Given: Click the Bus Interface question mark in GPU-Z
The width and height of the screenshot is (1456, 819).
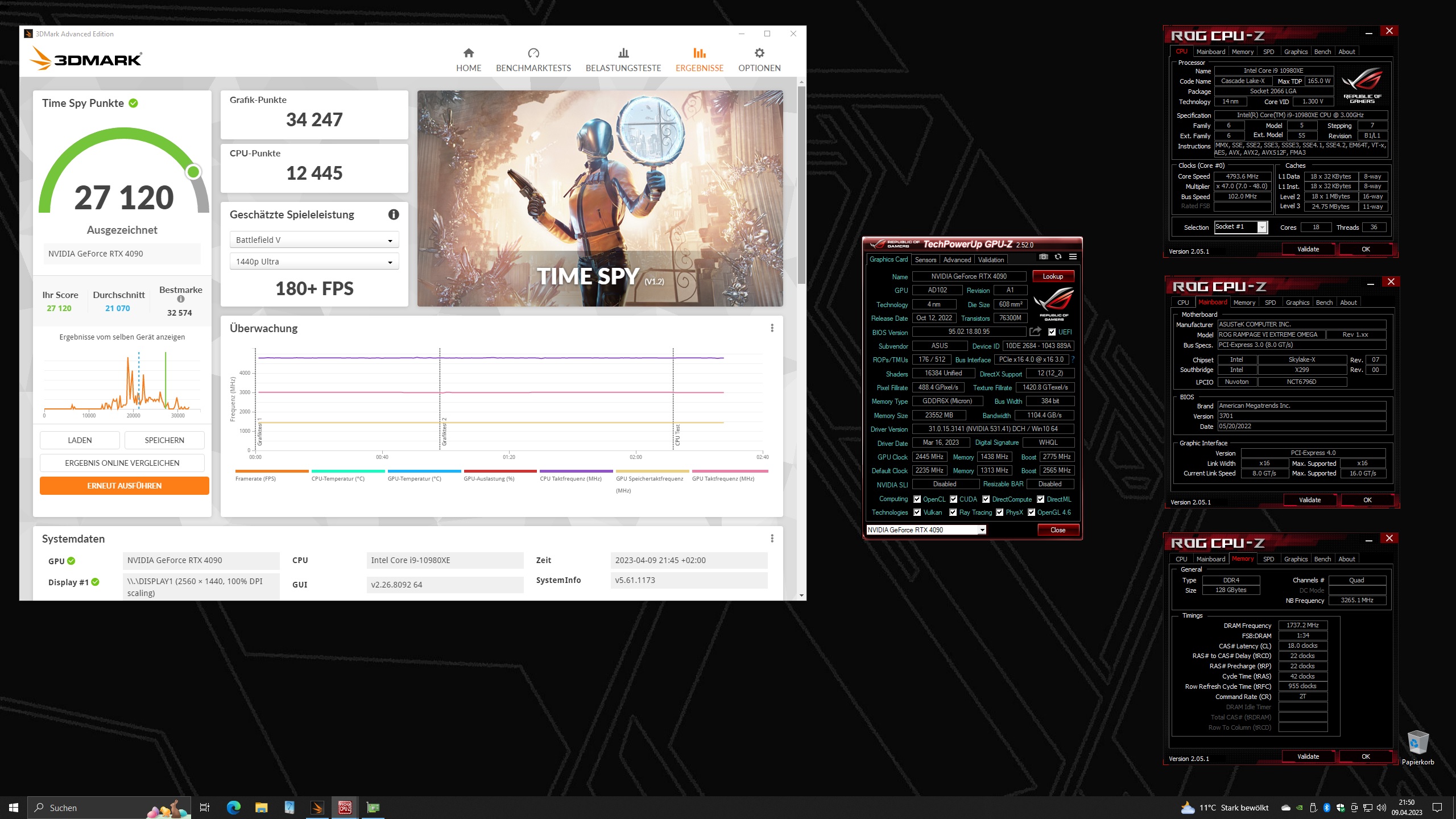Looking at the screenshot, I should tap(1073, 359).
